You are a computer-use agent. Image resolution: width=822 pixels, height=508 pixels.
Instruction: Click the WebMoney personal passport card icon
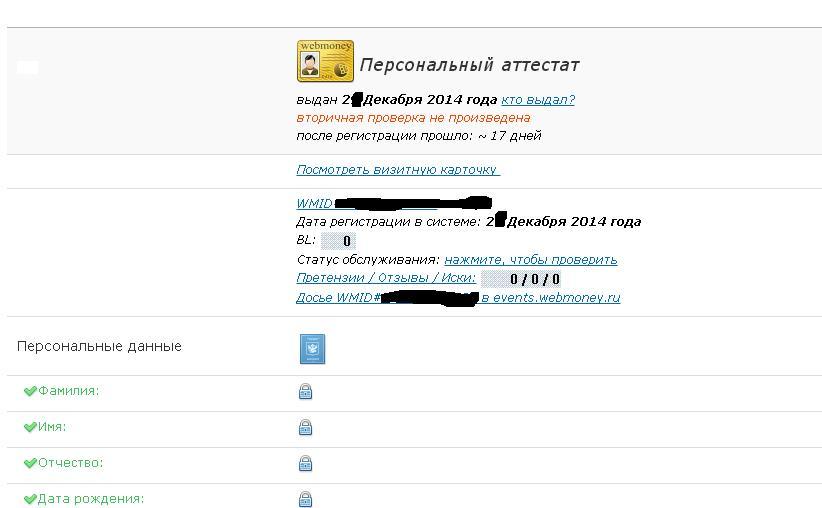[x=325, y=61]
